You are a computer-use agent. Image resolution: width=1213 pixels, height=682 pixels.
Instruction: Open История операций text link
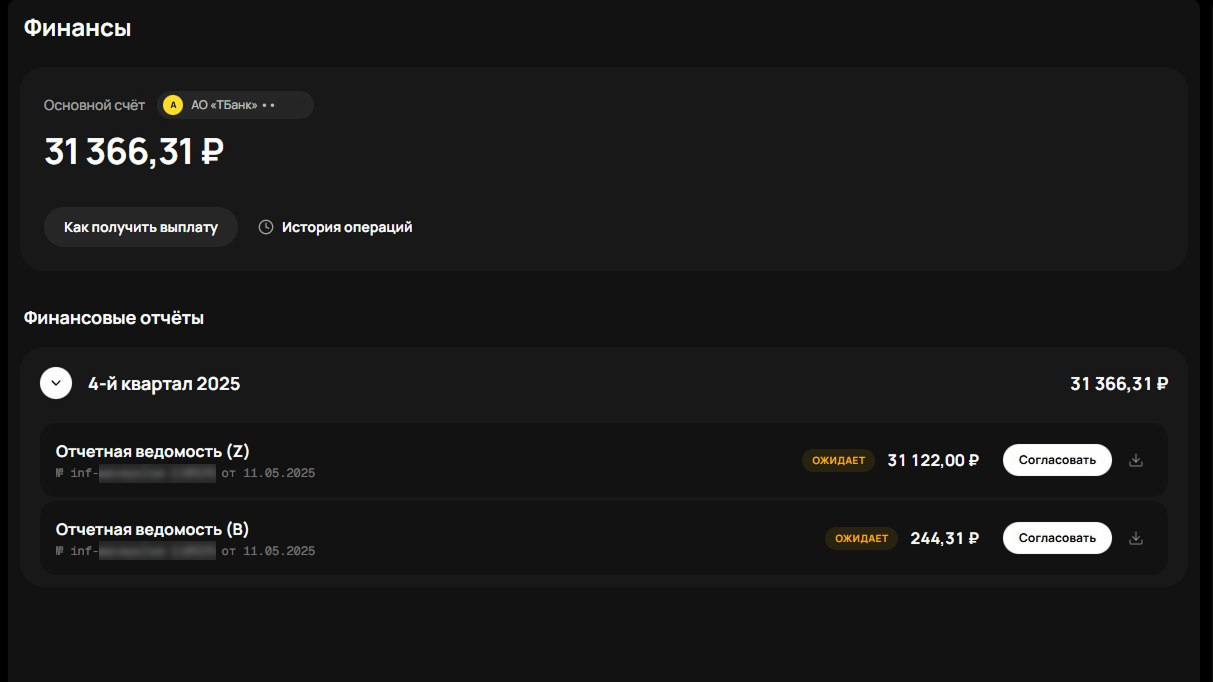click(347, 227)
